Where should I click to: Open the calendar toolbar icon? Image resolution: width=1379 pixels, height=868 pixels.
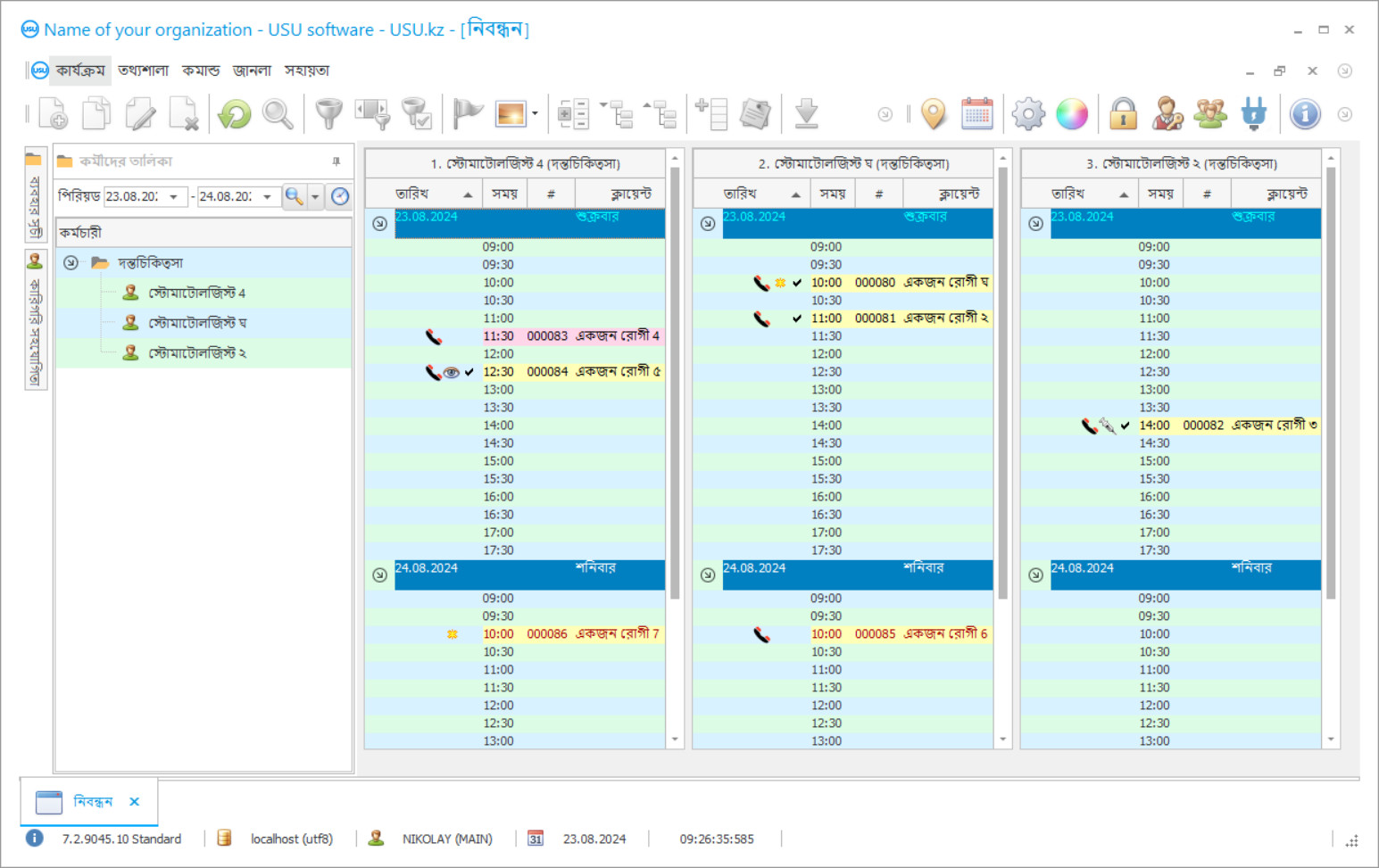point(977,114)
